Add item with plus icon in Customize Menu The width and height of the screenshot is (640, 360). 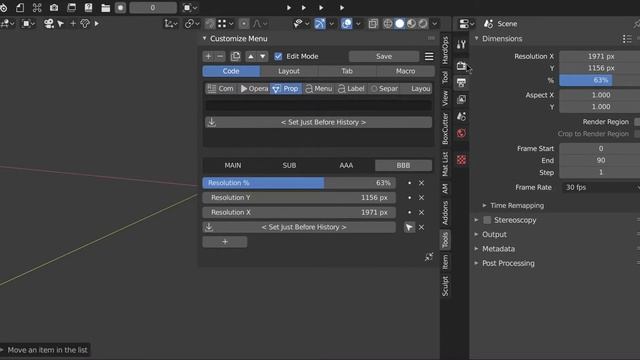pyautogui.click(x=208, y=56)
